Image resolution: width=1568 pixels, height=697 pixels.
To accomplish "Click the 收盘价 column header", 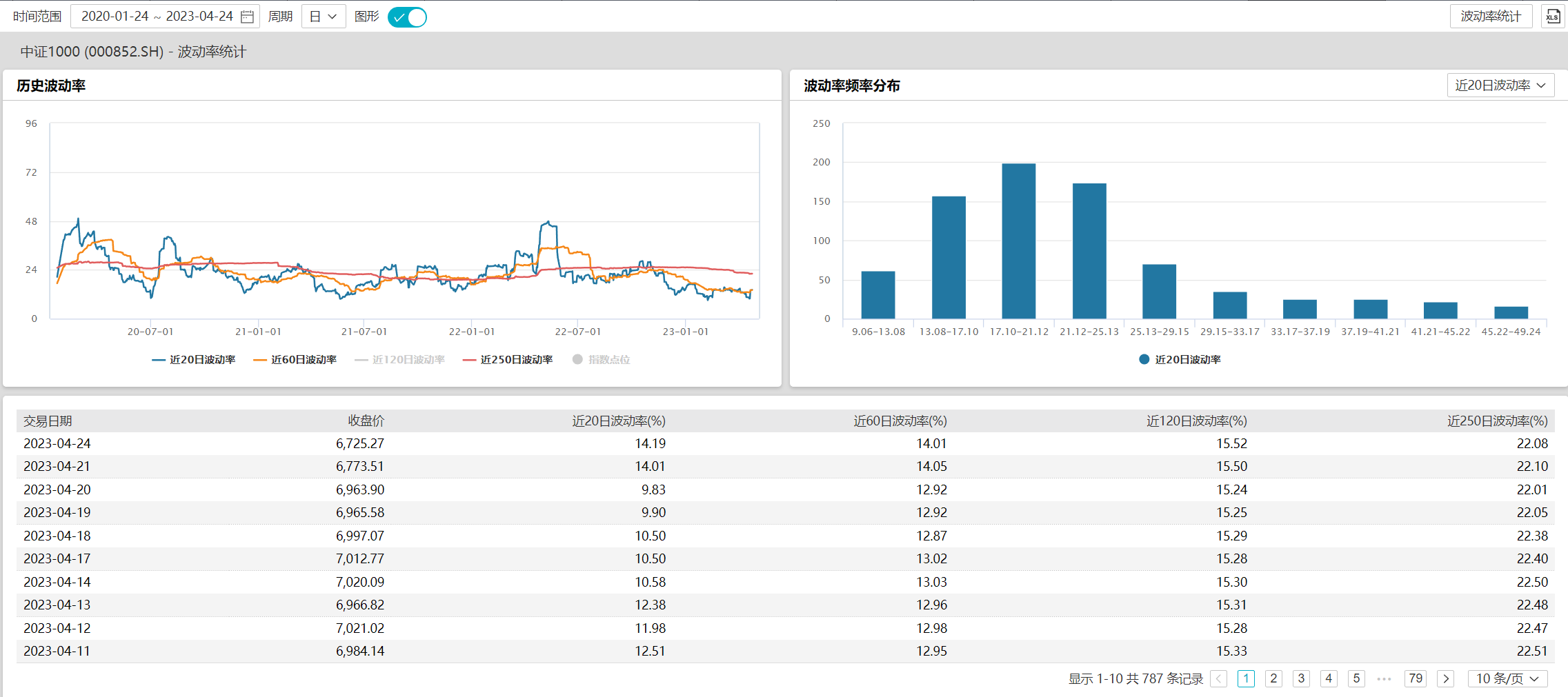I will (366, 421).
